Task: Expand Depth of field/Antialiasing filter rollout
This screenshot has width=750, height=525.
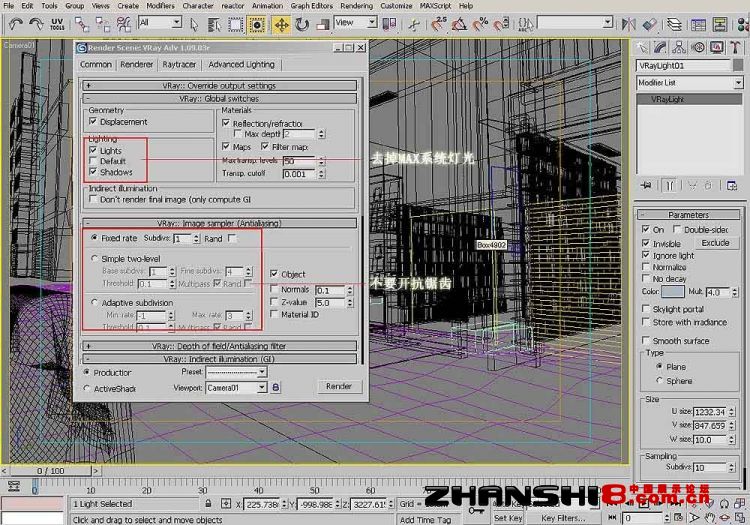Action: [x=220, y=346]
